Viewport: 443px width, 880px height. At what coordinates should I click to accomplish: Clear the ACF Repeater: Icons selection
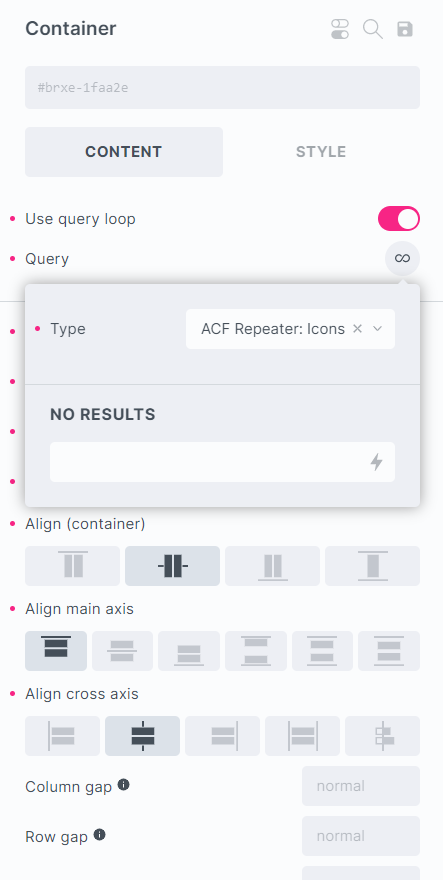(x=357, y=329)
